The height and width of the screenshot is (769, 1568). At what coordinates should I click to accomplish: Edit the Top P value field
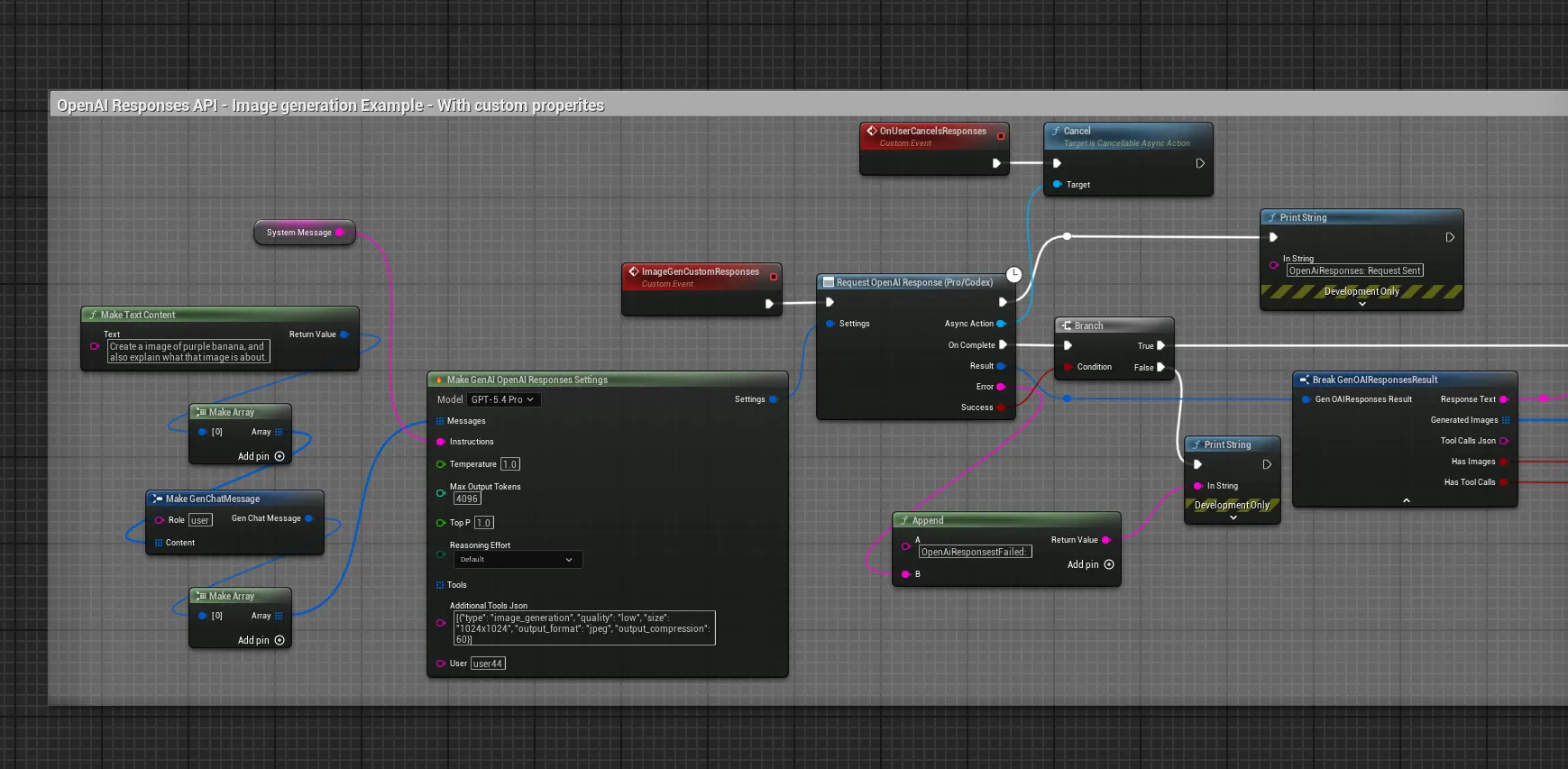click(484, 523)
